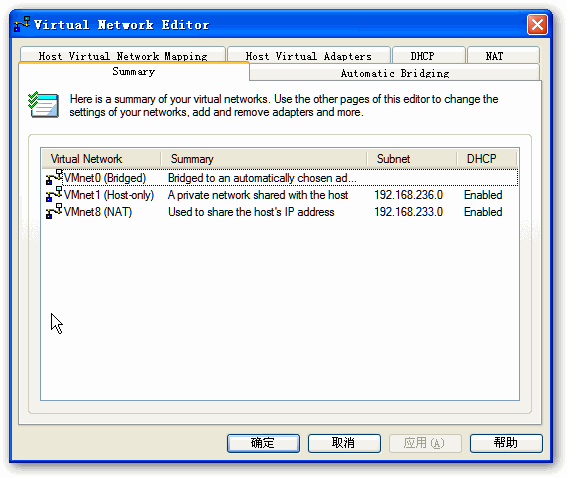Viewport: 567px width, 477px height.
Task: Click the VMnet0 network icon
Action: tap(54, 177)
